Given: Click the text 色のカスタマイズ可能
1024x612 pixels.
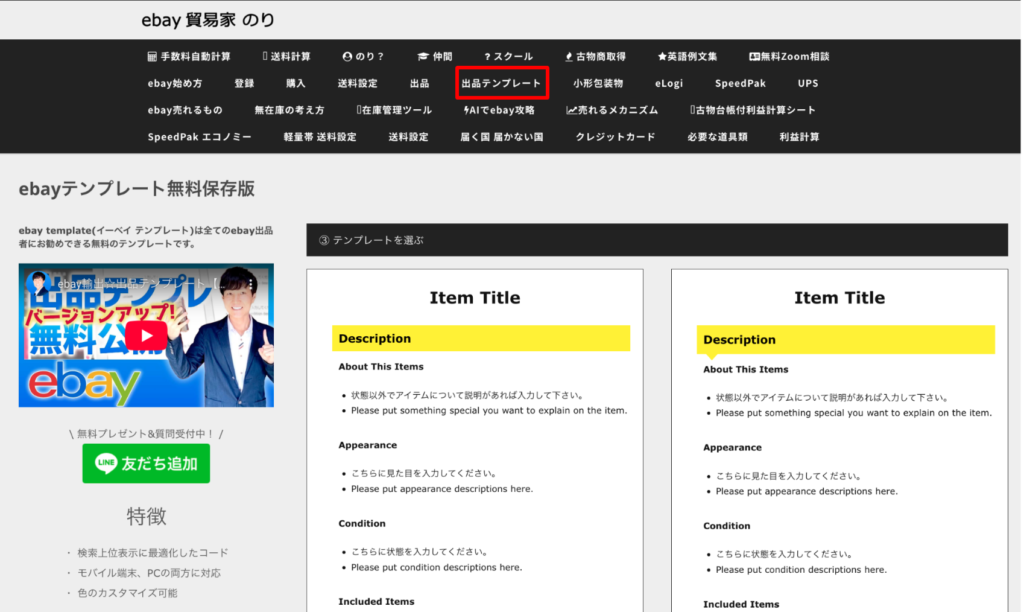Looking at the screenshot, I should [x=127, y=593].
